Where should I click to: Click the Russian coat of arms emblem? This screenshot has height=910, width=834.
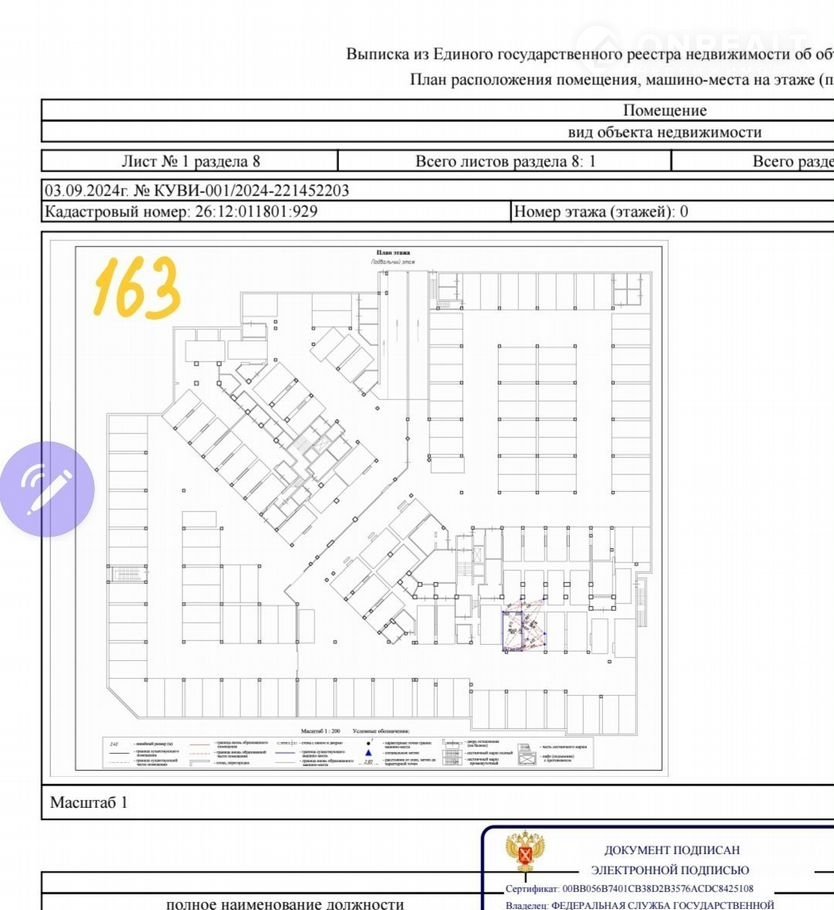(x=525, y=853)
